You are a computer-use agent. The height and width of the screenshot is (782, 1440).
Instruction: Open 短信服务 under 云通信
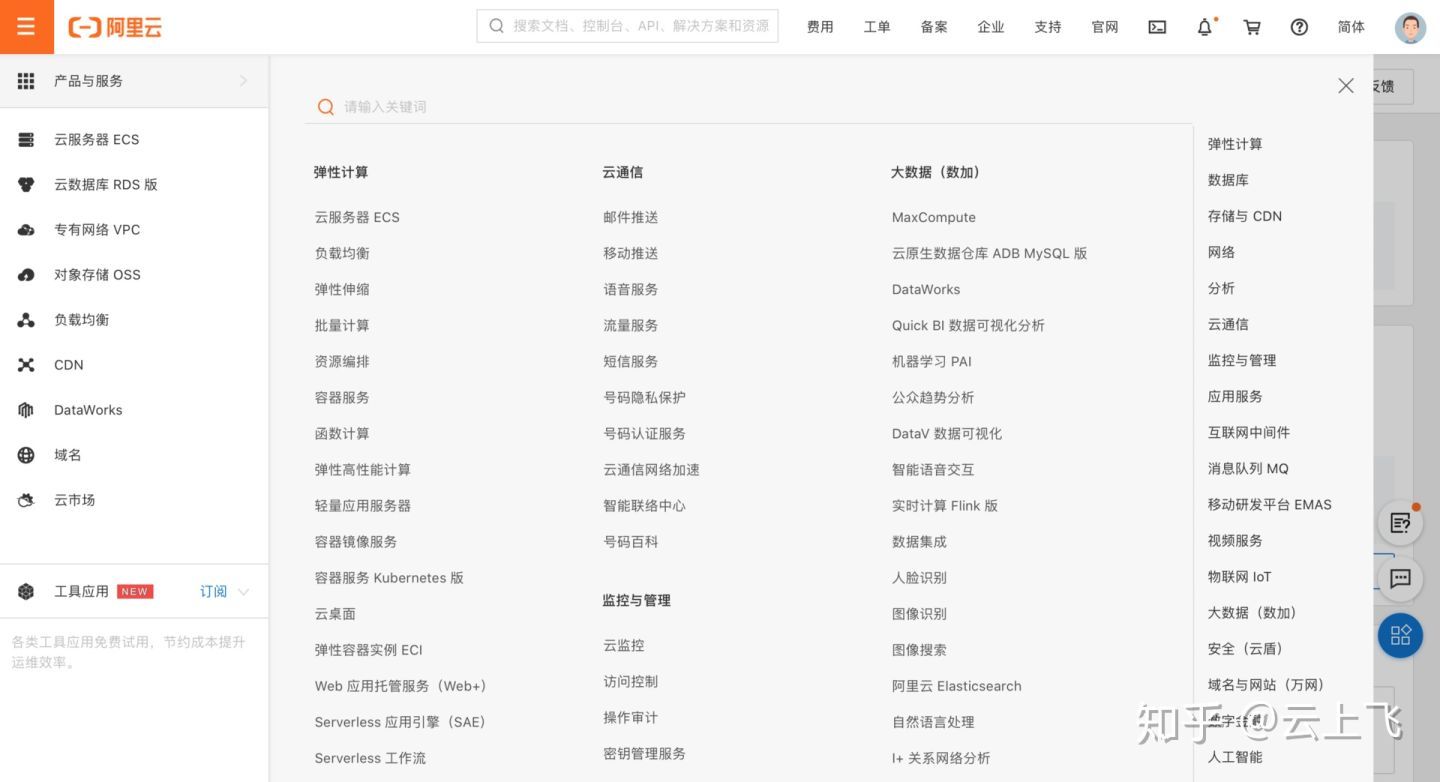pos(630,361)
